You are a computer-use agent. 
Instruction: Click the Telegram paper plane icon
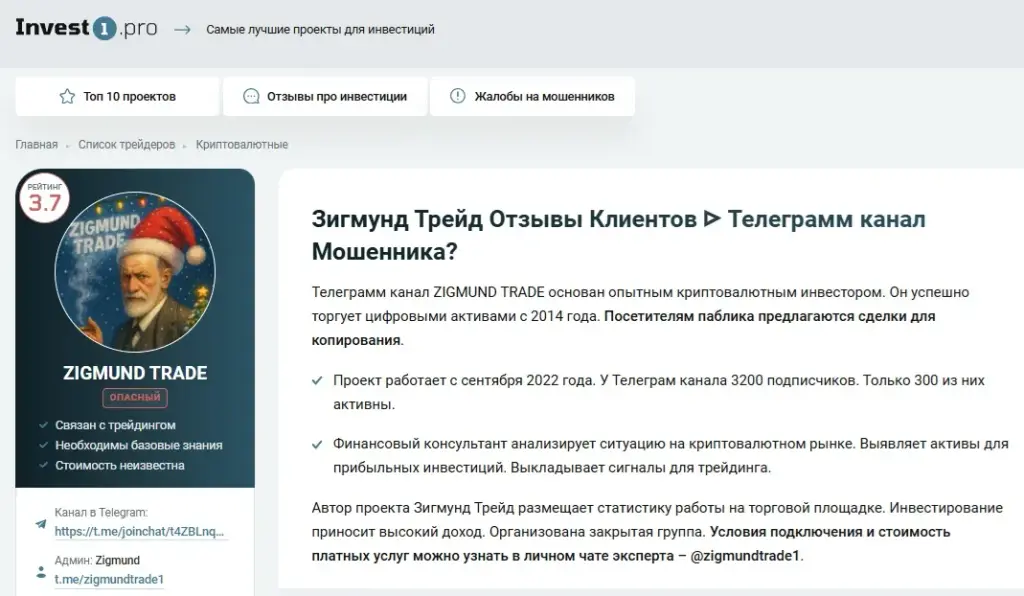click(x=40, y=524)
